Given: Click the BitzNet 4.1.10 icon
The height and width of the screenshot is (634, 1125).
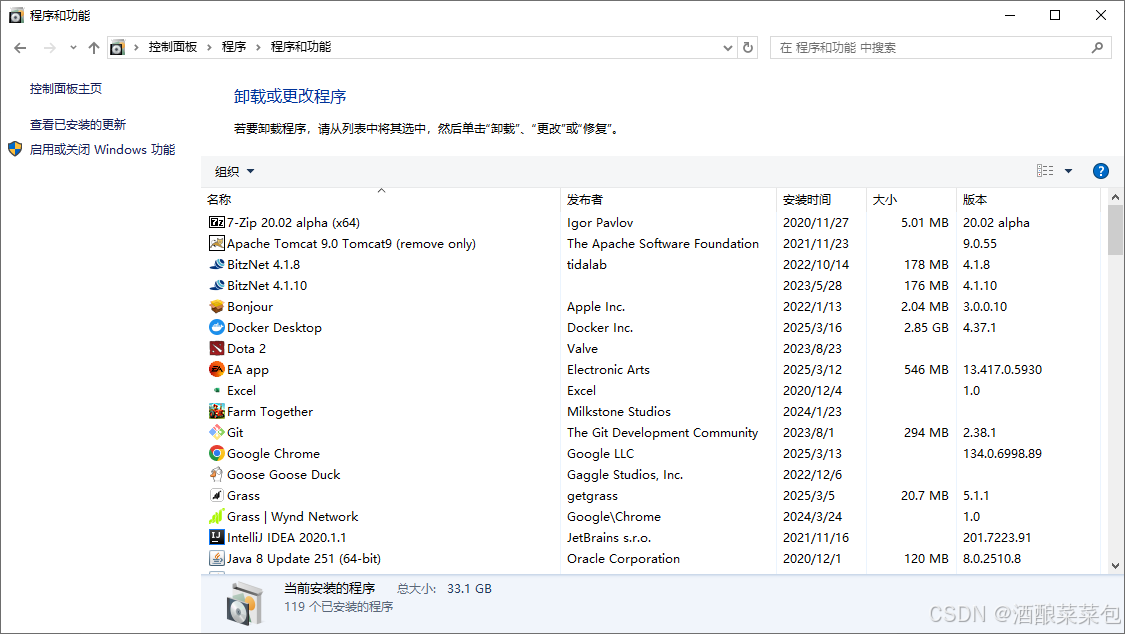Looking at the screenshot, I should 217,285.
